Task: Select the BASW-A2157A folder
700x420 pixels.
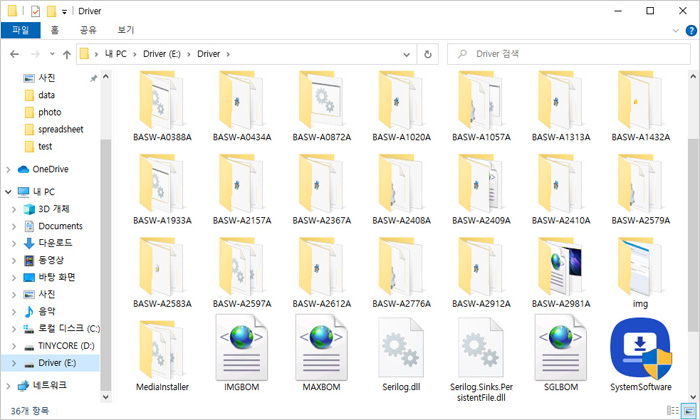Action: pos(242,190)
